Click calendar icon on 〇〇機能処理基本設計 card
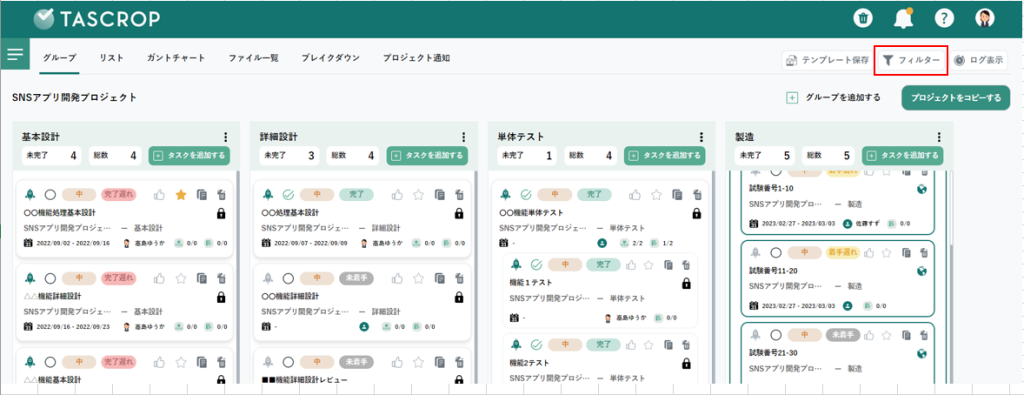This screenshot has height=395, width=1024. coord(28,243)
